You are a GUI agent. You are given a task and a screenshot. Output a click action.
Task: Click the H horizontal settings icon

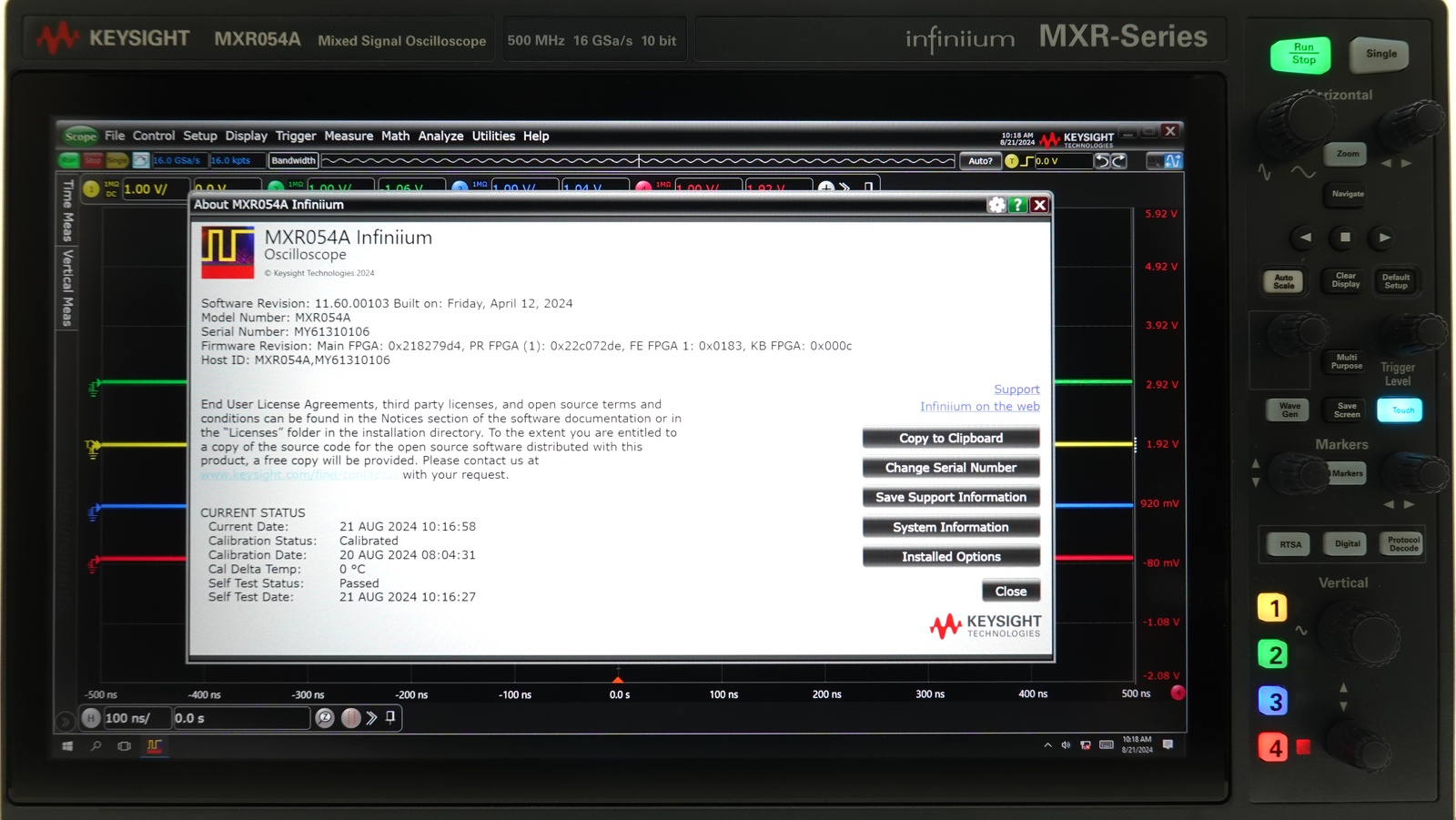pos(91,718)
